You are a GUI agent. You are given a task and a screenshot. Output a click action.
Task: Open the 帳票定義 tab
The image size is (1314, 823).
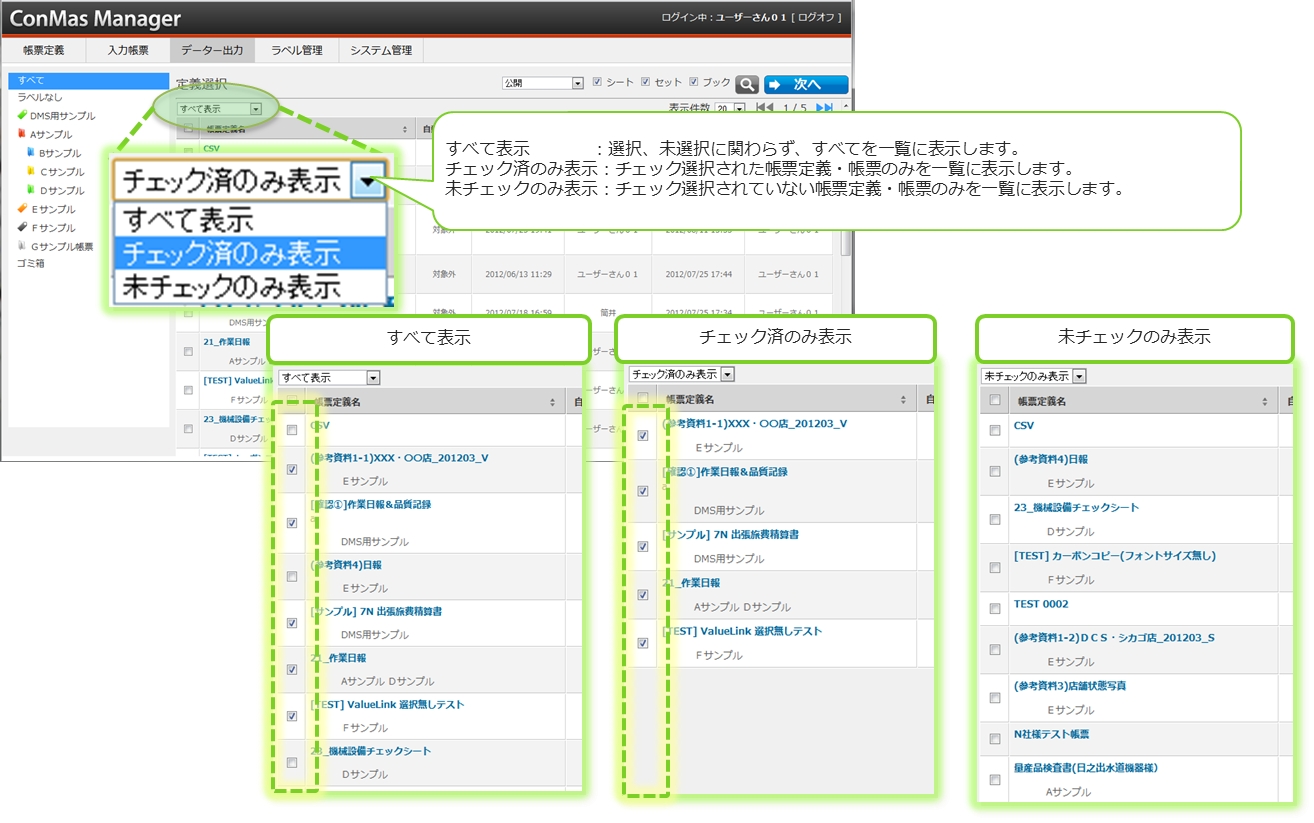click(43, 50)
